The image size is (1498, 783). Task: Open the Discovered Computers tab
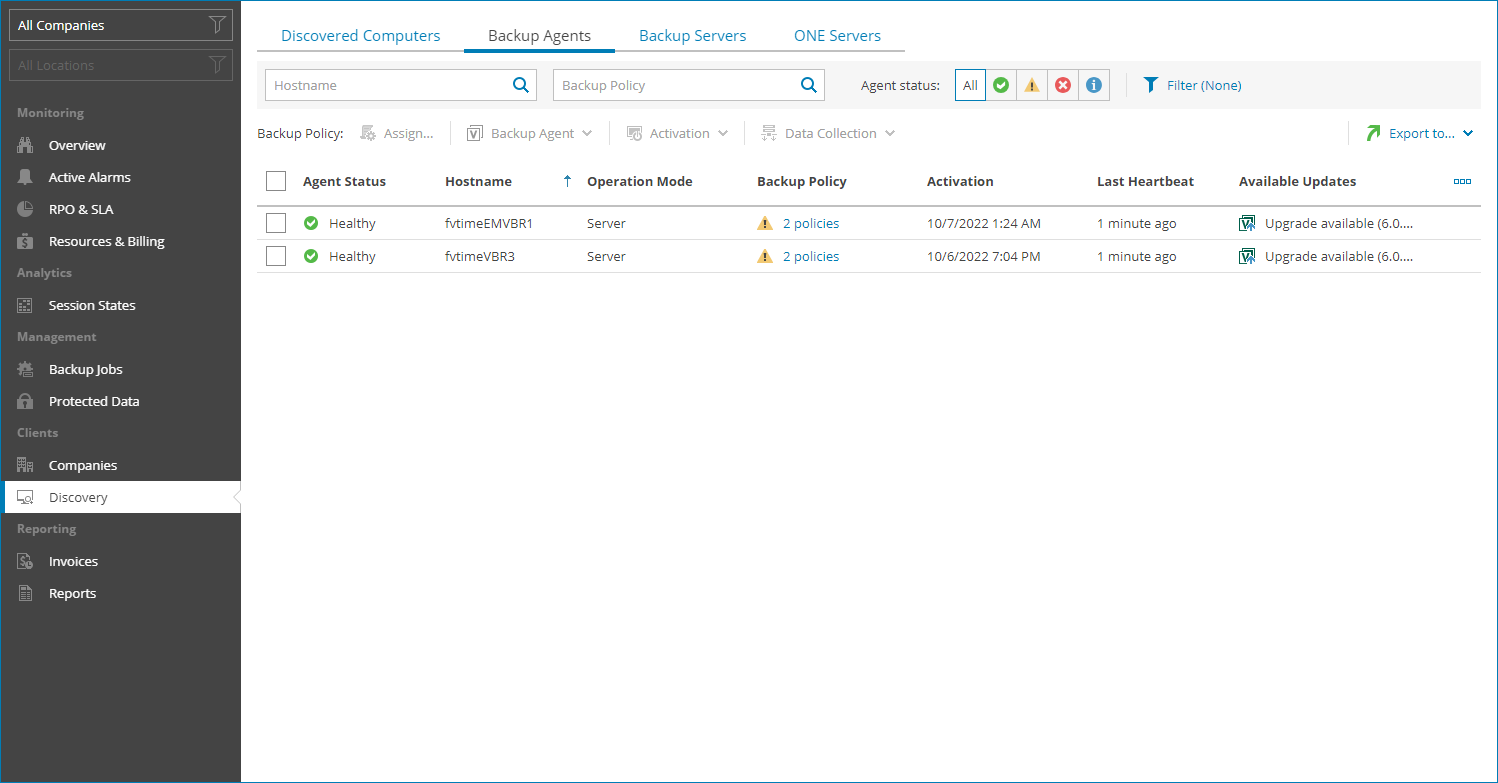[x=361, y=35]
